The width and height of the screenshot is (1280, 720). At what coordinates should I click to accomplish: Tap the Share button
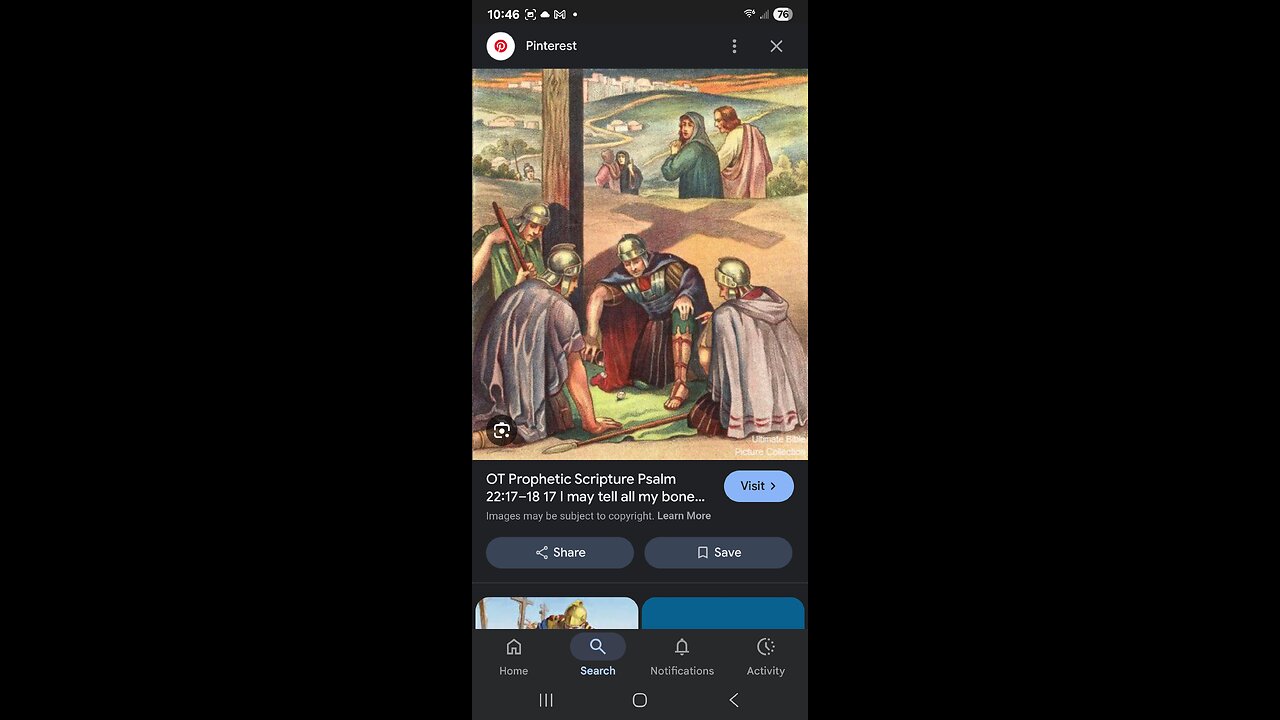pos(560,552)
